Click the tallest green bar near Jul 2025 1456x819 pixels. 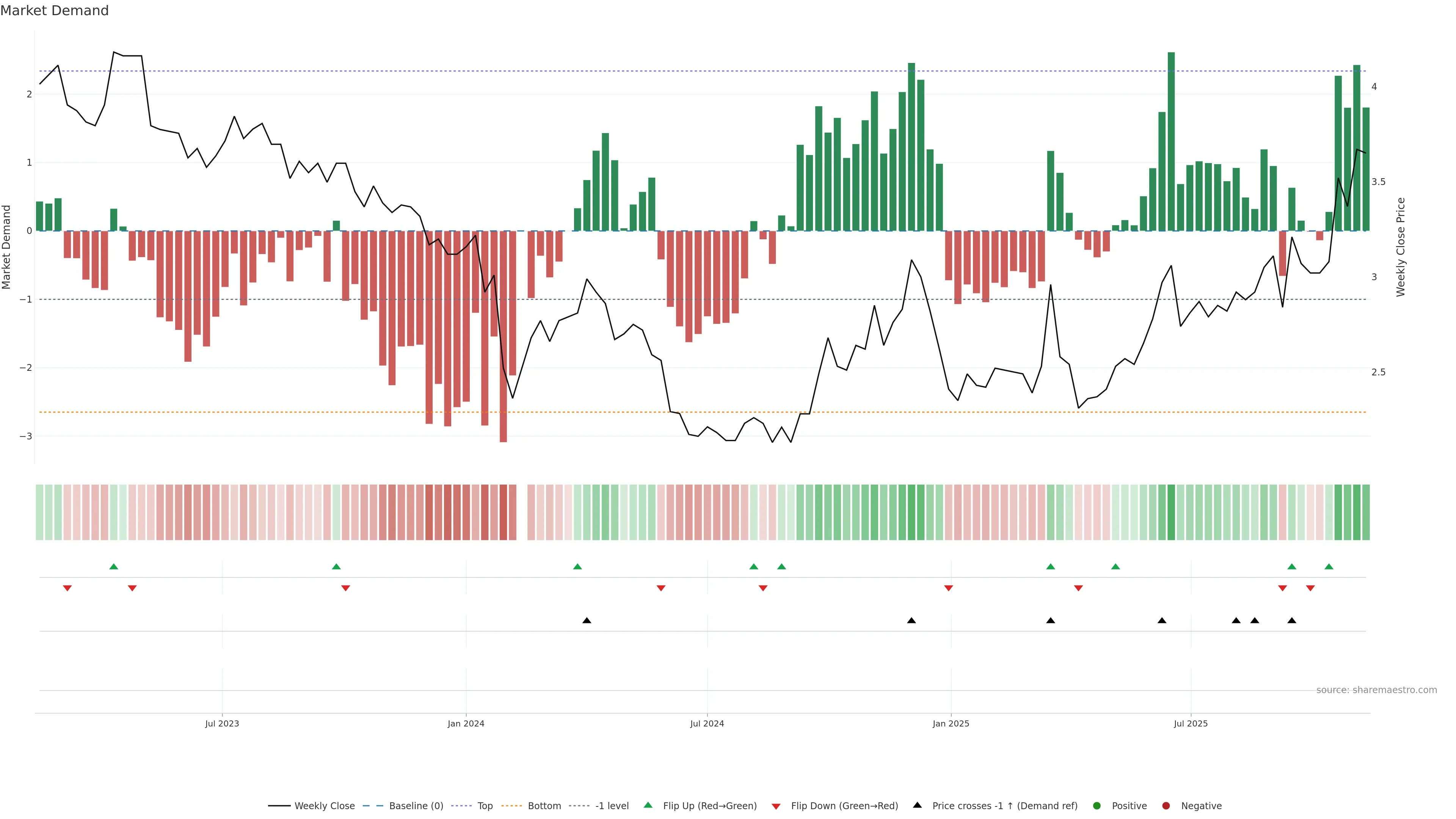click(x=1171, y=141)
